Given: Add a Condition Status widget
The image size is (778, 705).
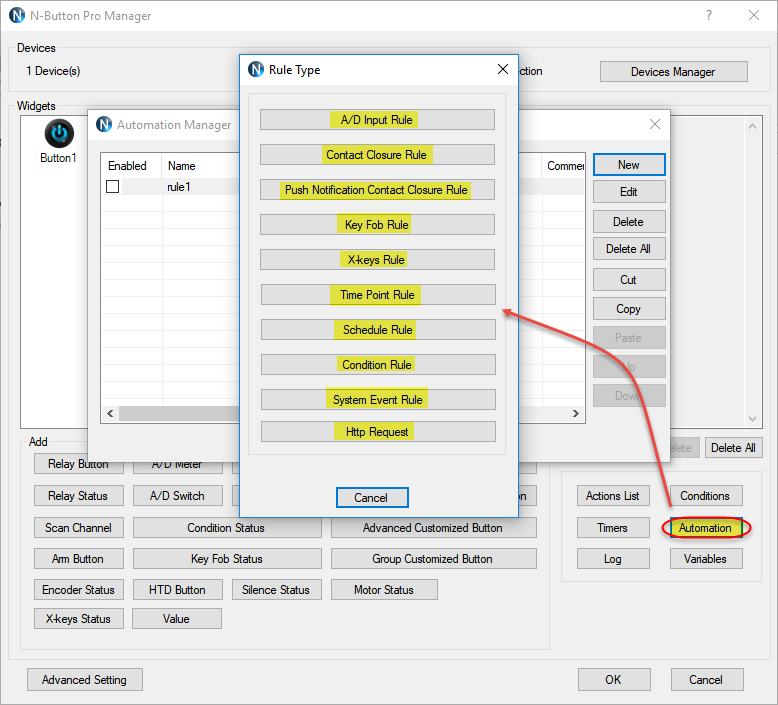Looking at the screenshot, I should tap(227, 528).
